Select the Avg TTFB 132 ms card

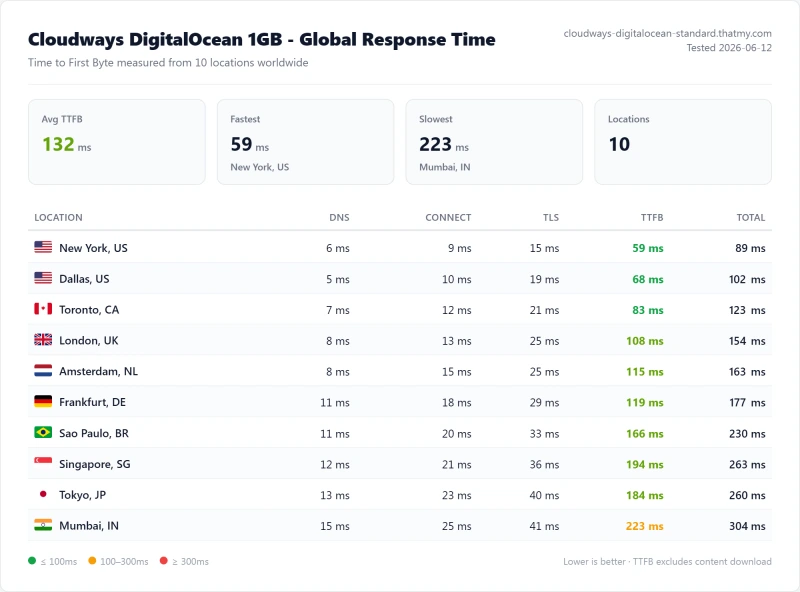pos(117,142)
